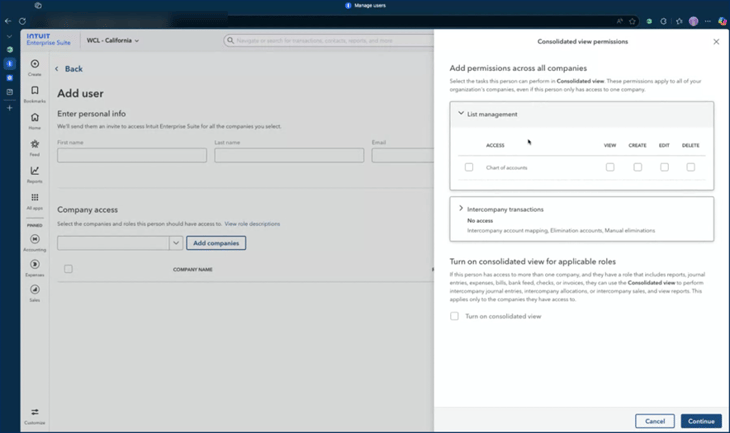
Task: Click the Cancel button
Action: tap(655, 421)
